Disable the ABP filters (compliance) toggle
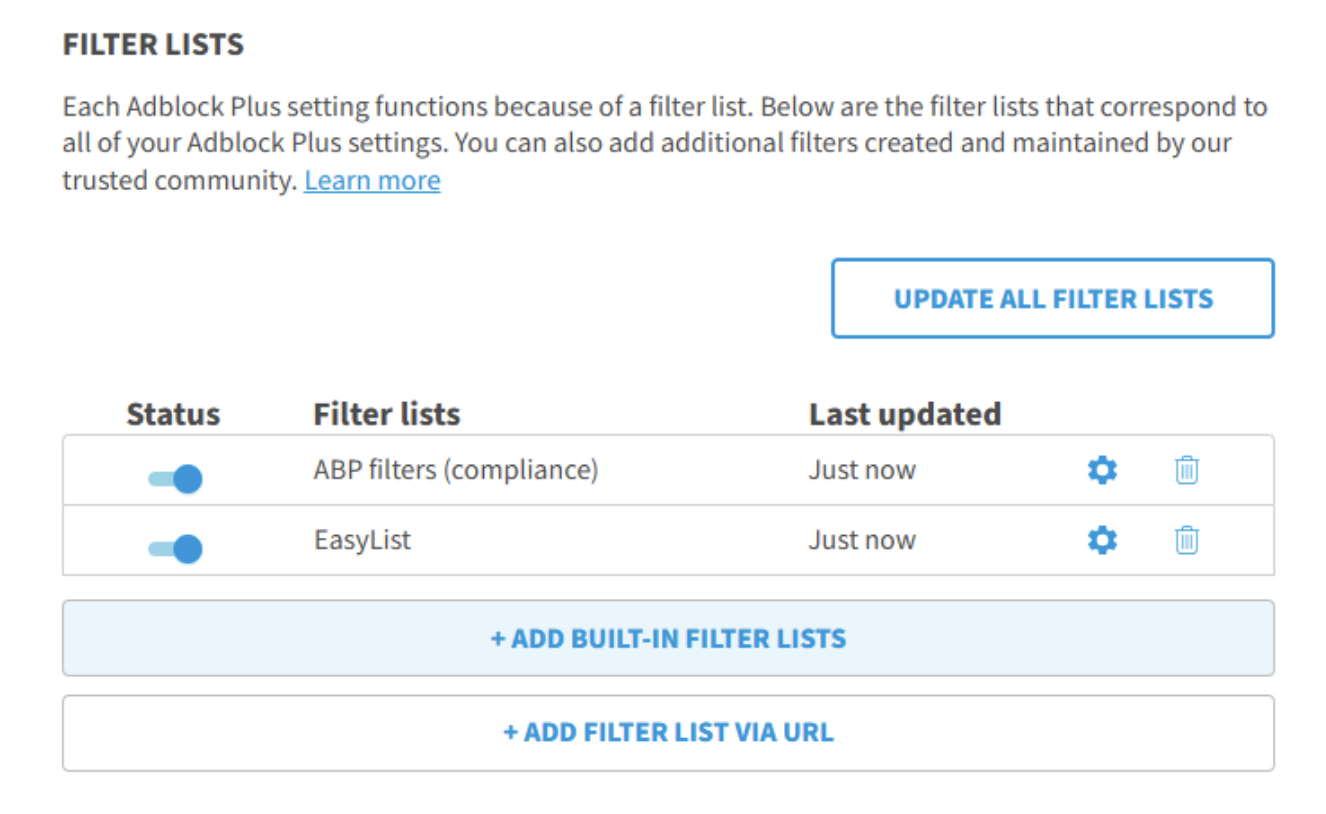 point(176,479)
